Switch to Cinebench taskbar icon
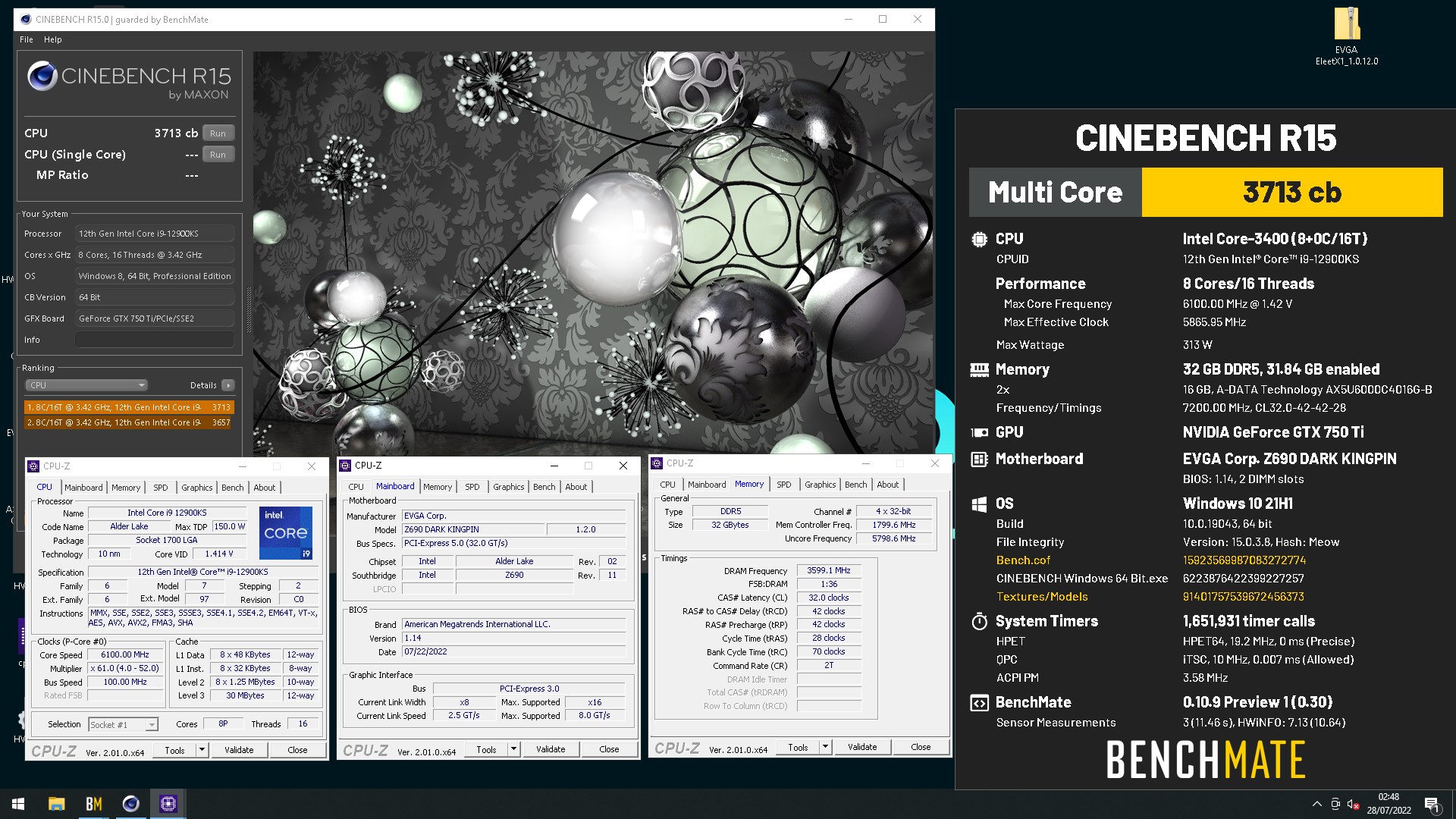The height and width of the screenshot is (819, 1456). click(x=130, y=804)
